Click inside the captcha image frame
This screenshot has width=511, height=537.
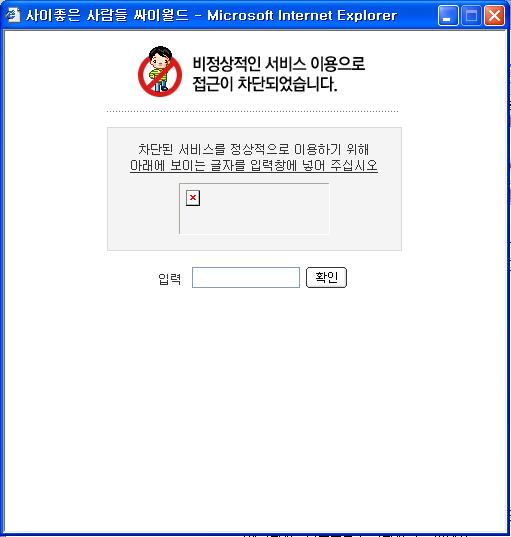click(254, 209)
